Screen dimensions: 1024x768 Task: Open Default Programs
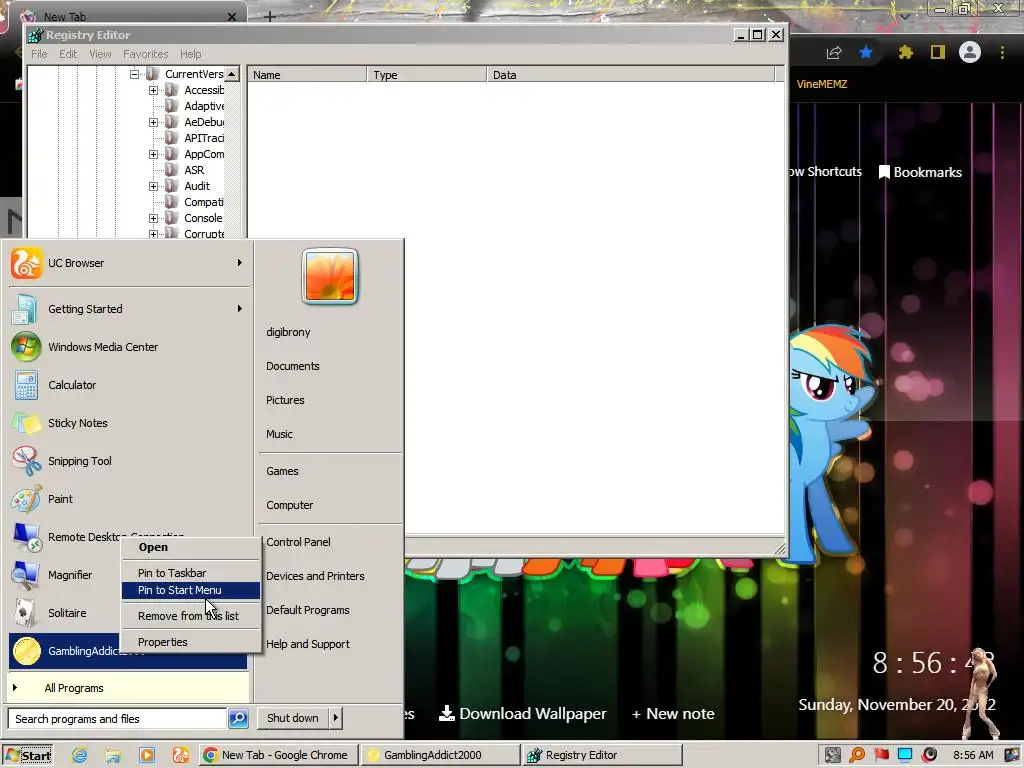click(x=308, y=610)
